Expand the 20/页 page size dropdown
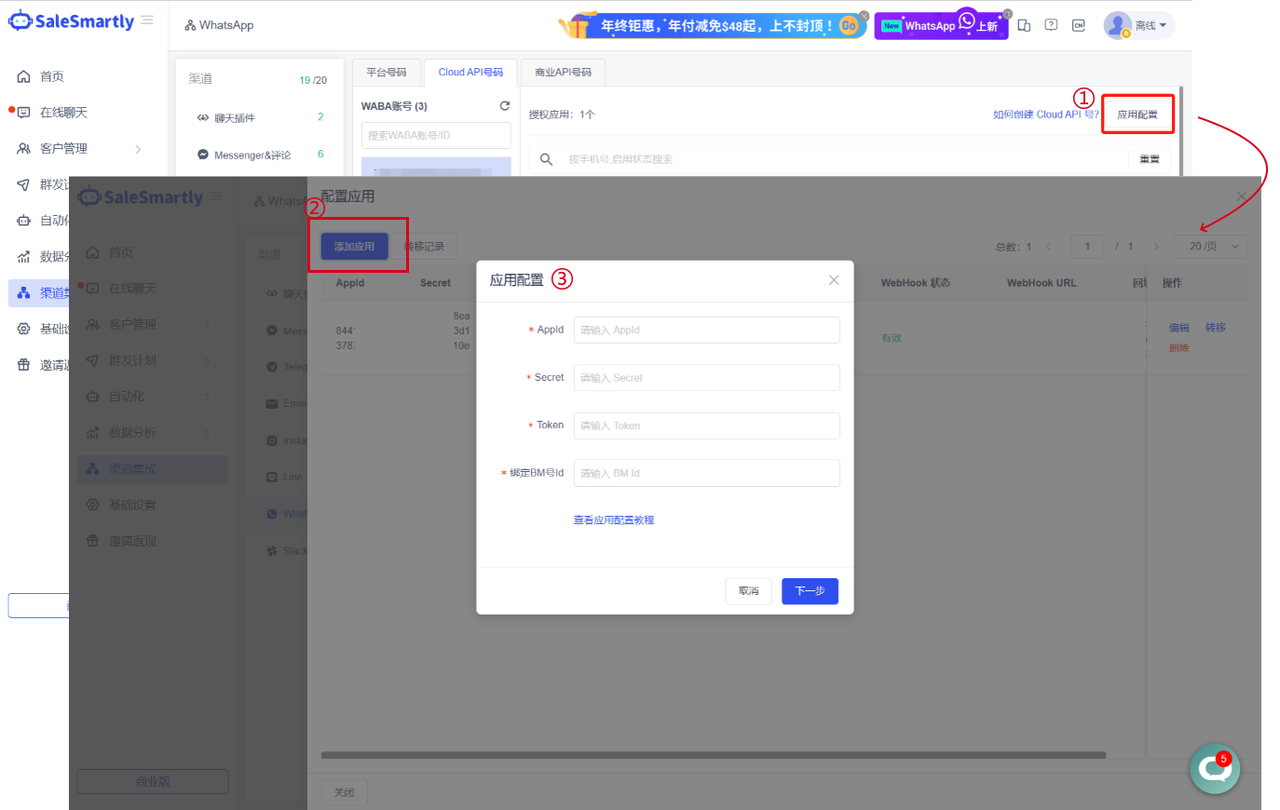This screenshot has width=1280, height=810. (x=1212, y=246)
